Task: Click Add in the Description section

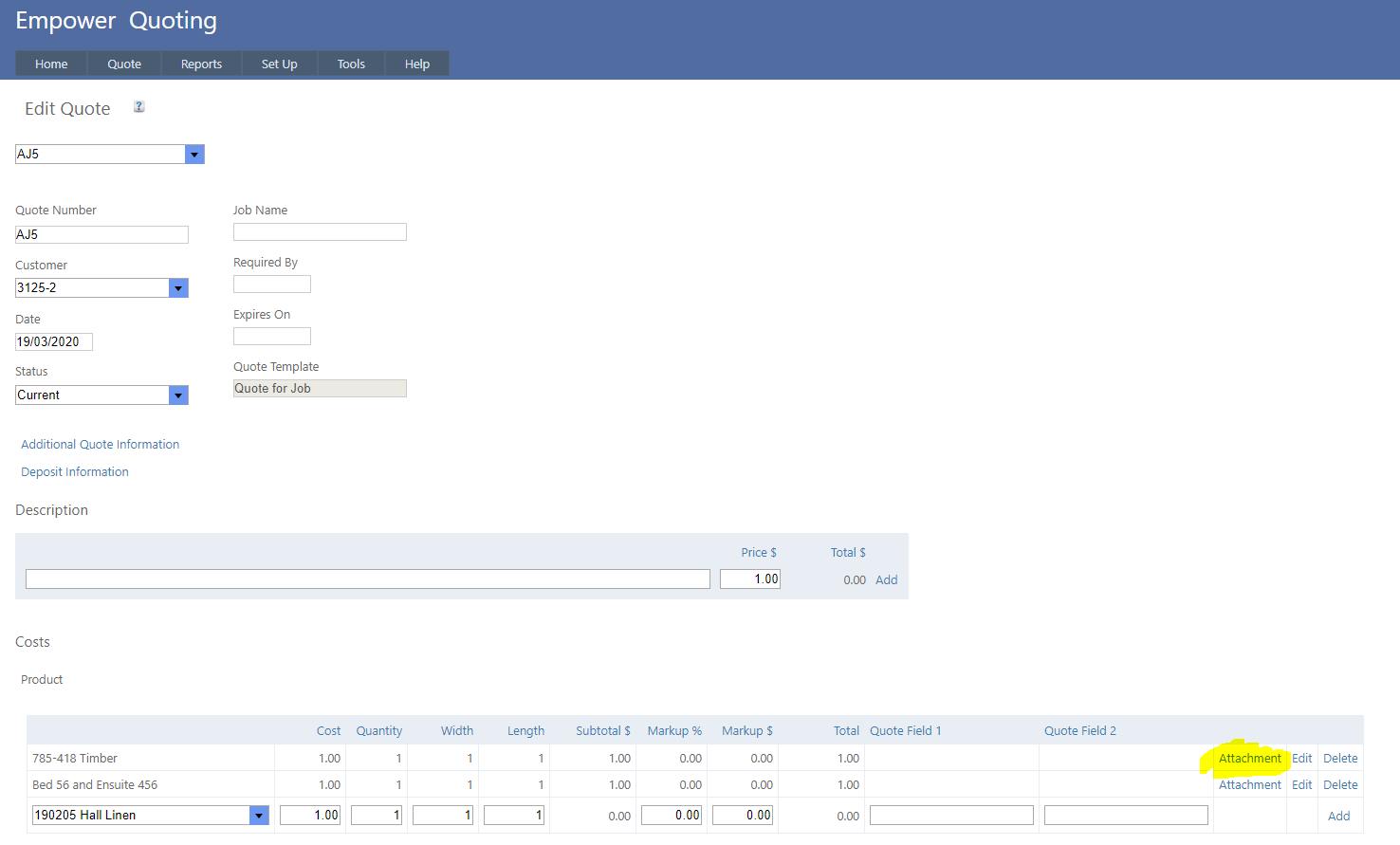Action: coord(886,580)
